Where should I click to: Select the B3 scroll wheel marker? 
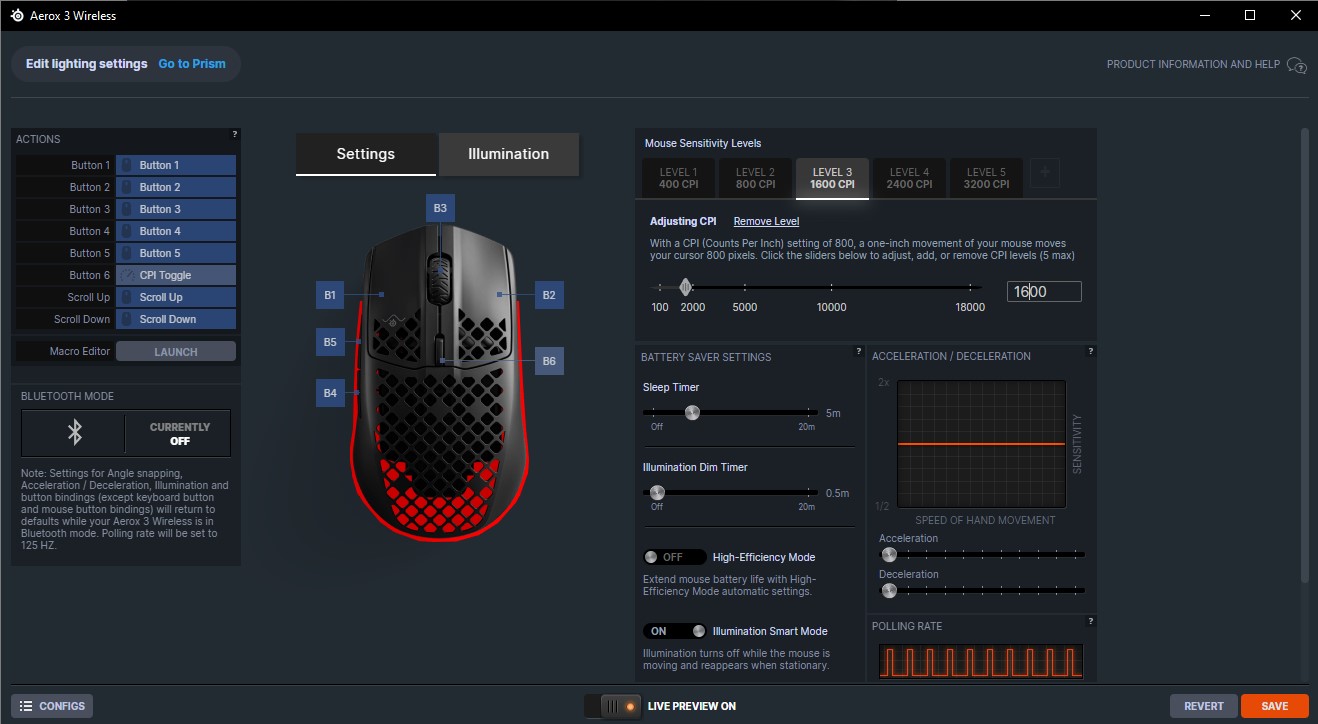click(440, 208)
